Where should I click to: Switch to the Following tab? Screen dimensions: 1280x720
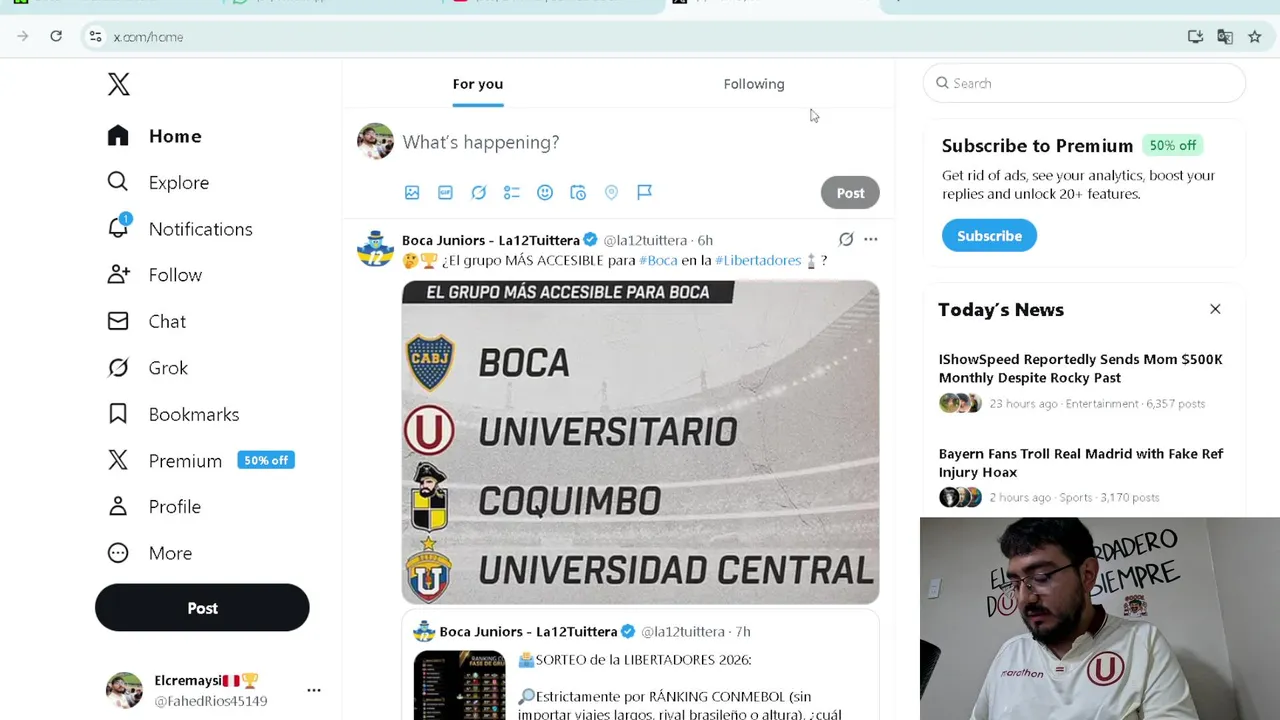(754, 84)
